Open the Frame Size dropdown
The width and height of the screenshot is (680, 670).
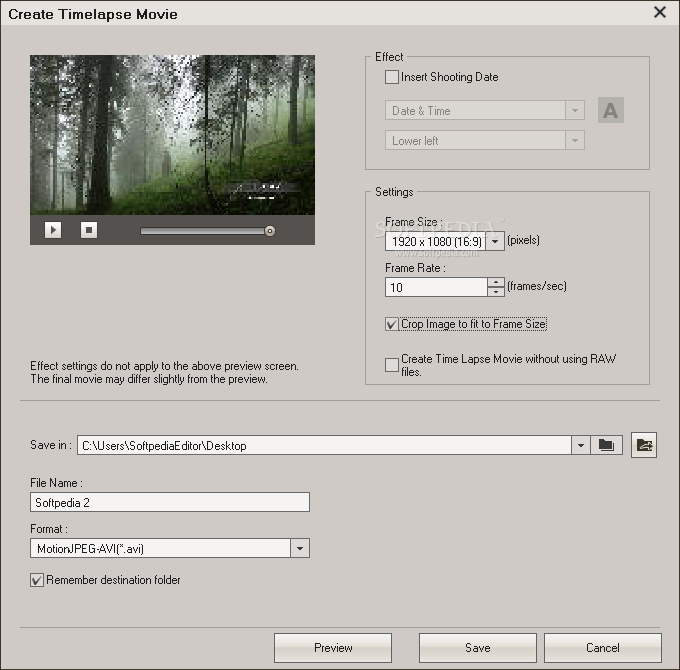(x=495, y=241)
